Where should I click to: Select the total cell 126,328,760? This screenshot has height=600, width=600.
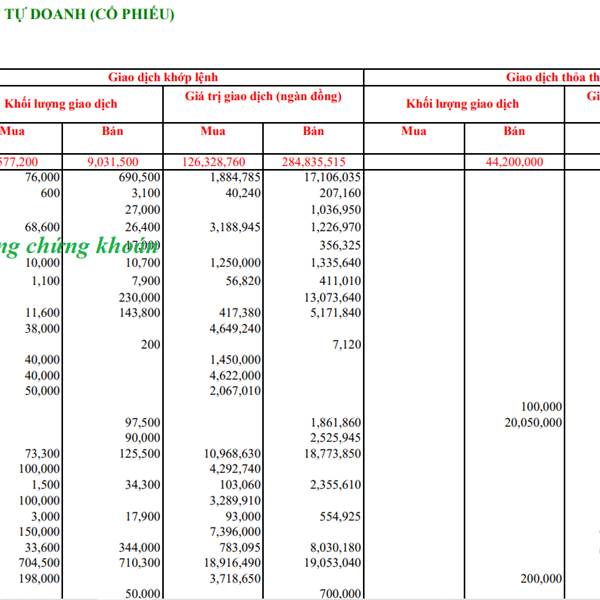[x=213, y=162]
